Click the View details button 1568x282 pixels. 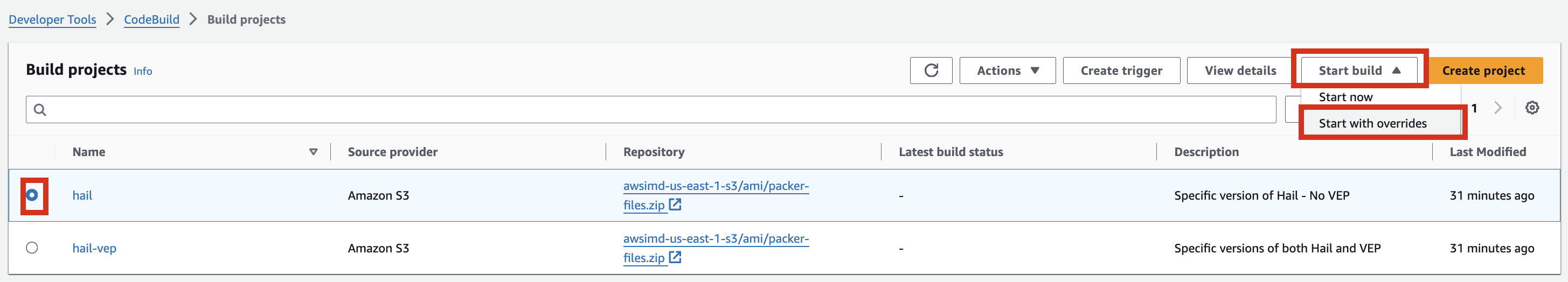1240,70
